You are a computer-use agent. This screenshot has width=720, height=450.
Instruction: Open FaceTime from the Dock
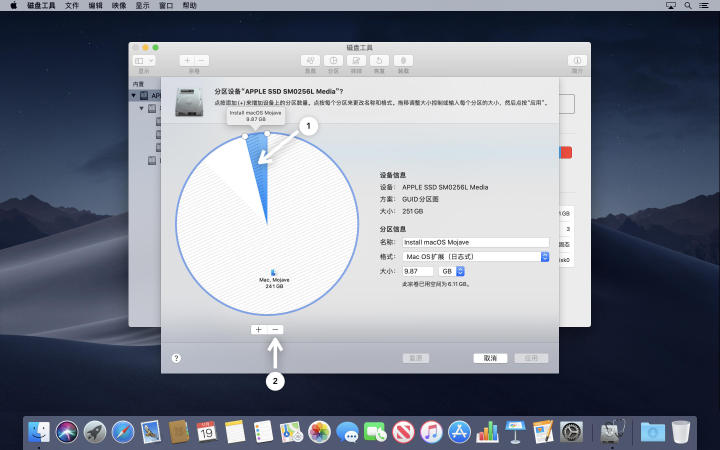click(376, 432)
